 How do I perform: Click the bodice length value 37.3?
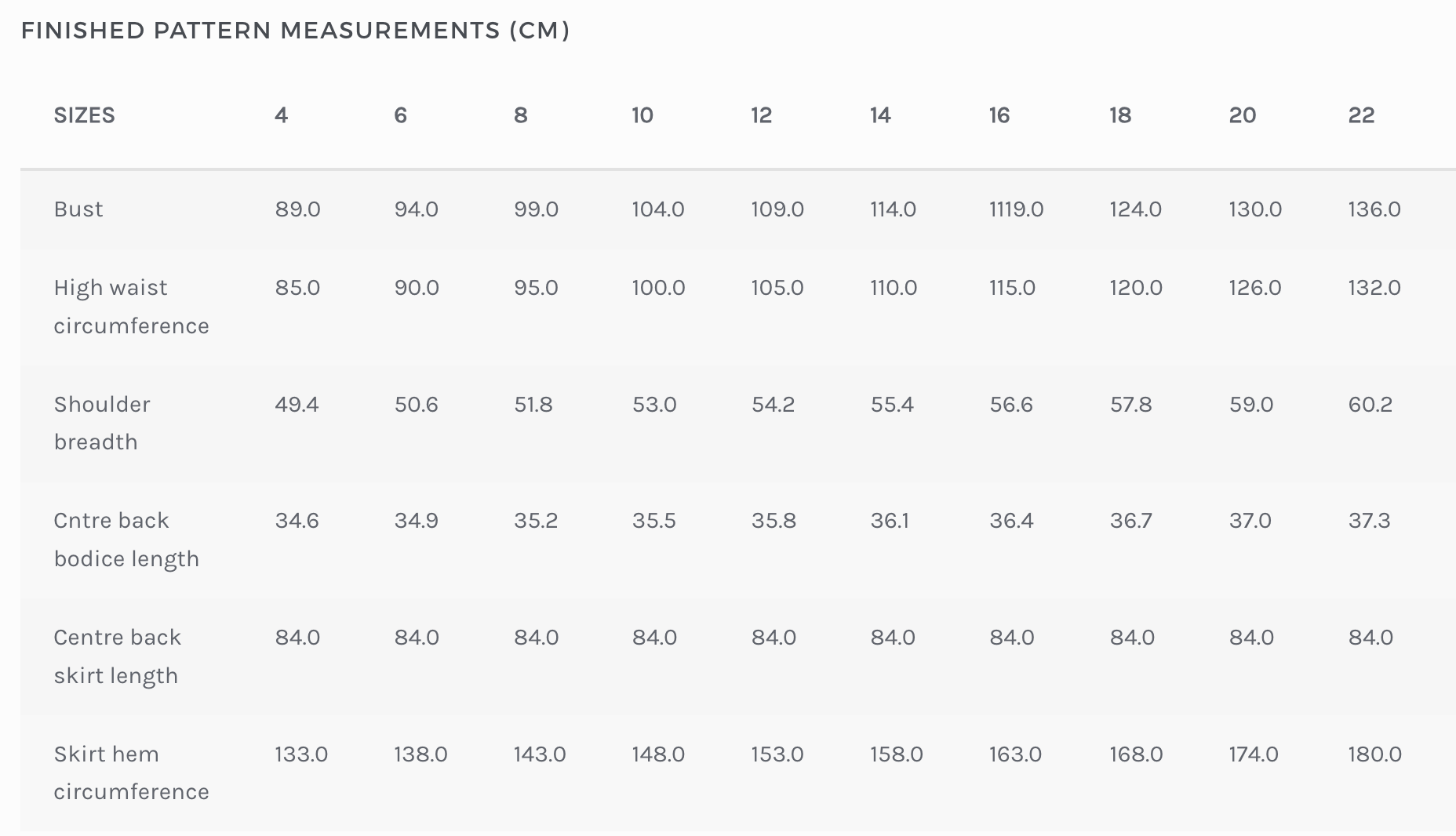pyautogui.click(x=1369, y=521)
